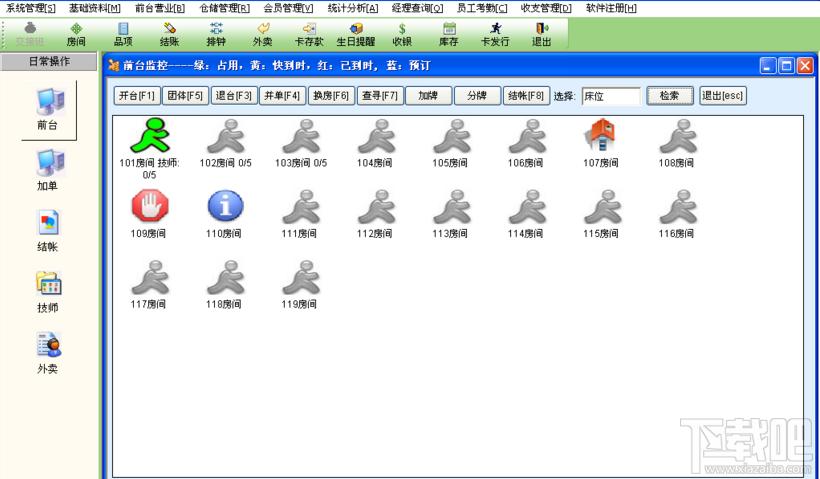
Task: Select the green occupied 101房间 icon
Action: pos(150,135)
